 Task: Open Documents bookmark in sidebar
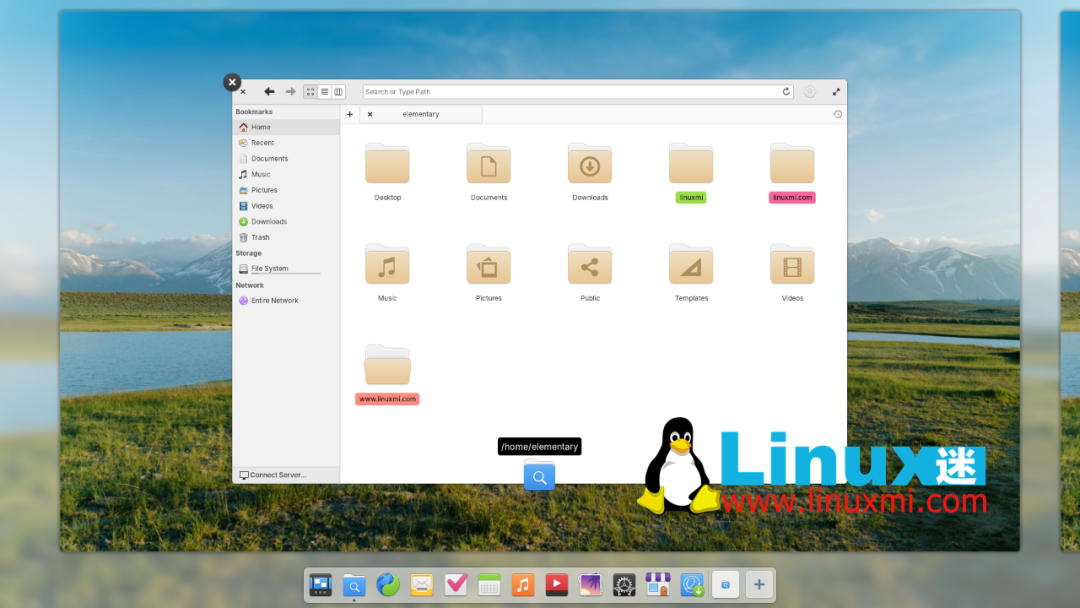coord(286,159)
